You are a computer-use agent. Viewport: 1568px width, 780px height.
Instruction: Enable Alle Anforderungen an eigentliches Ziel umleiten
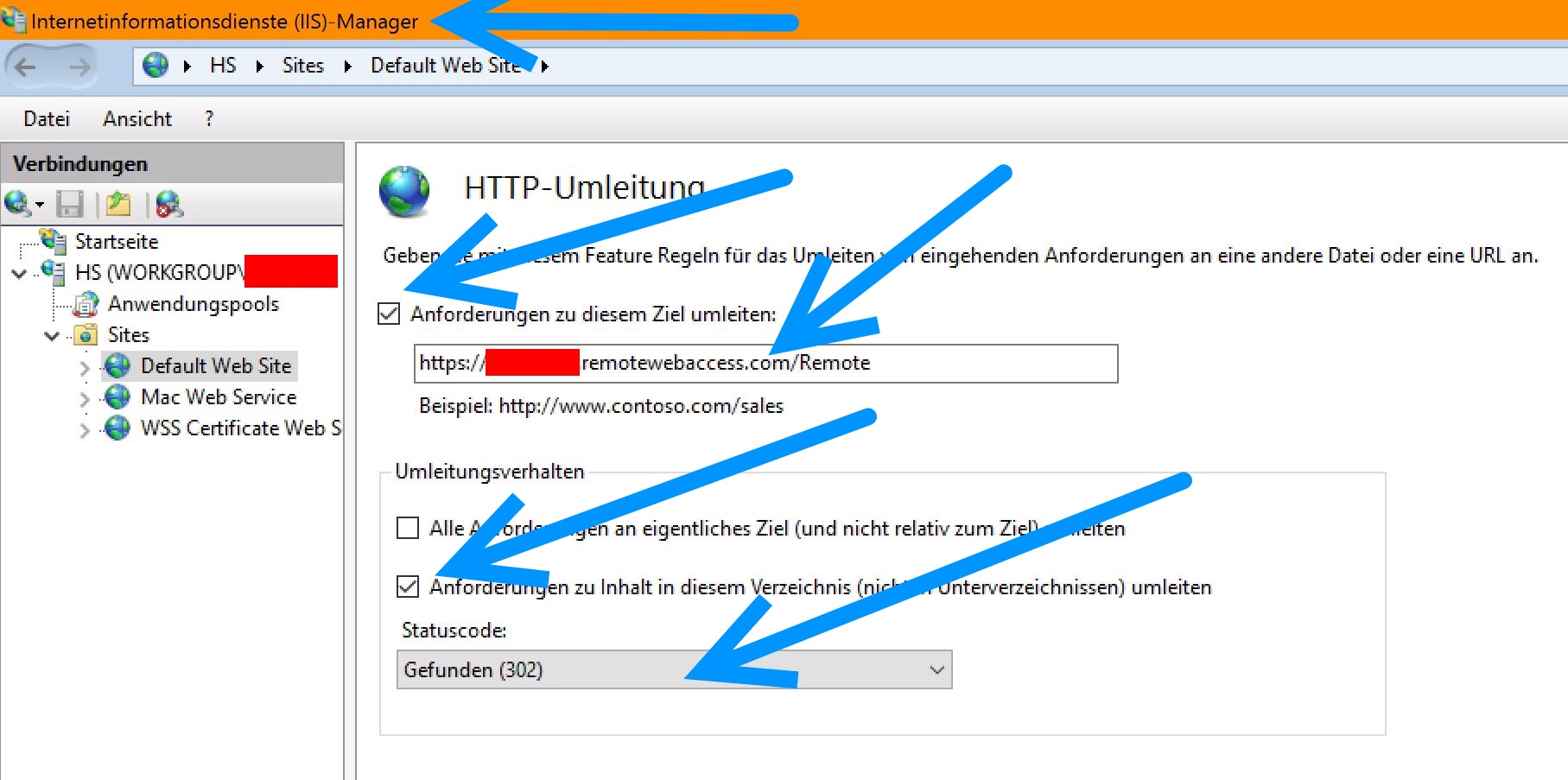[x=407, y=528]
